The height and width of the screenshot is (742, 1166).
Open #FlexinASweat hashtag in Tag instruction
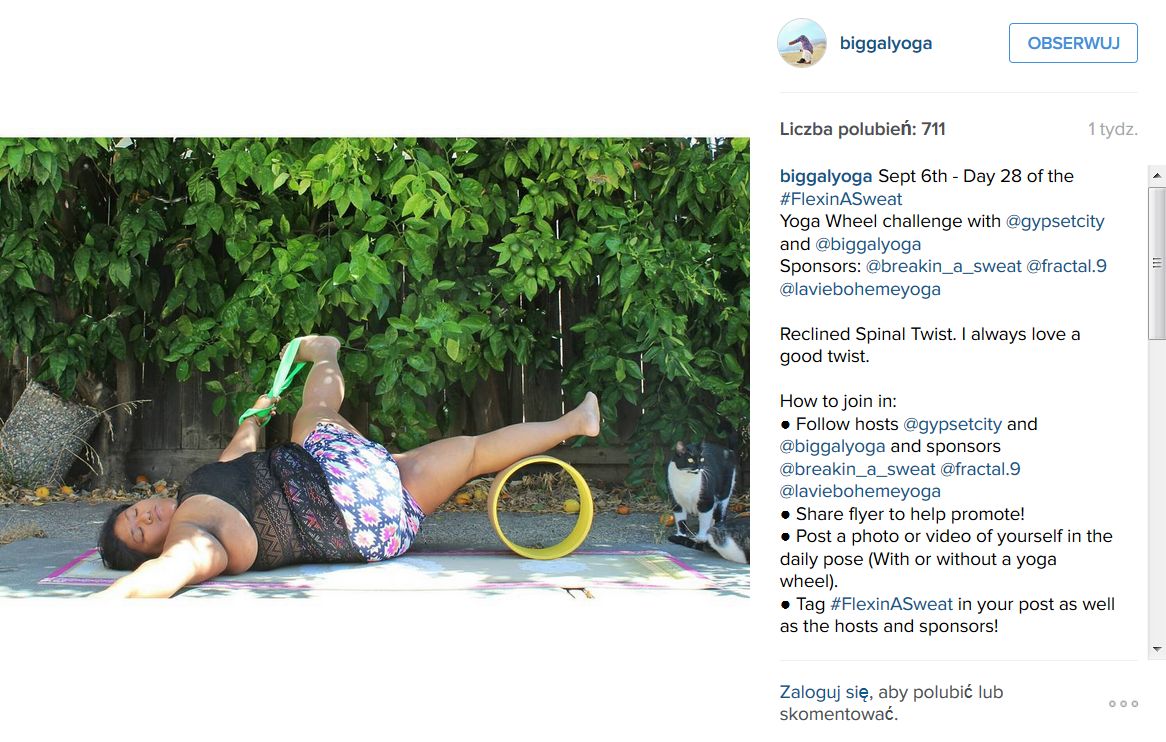click(x=891, y=604)
